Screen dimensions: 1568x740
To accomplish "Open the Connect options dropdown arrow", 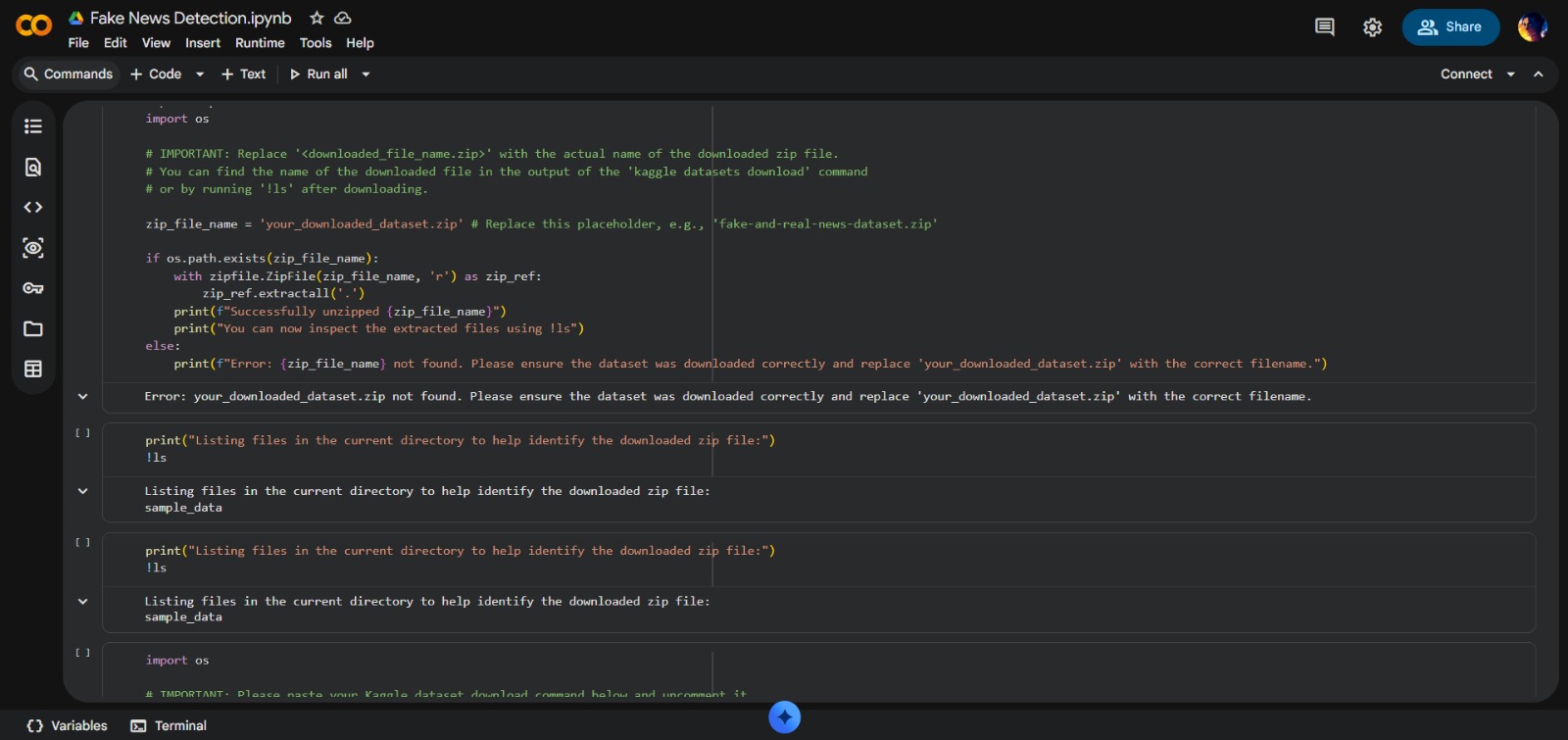I will click(x=1510, y=74).
